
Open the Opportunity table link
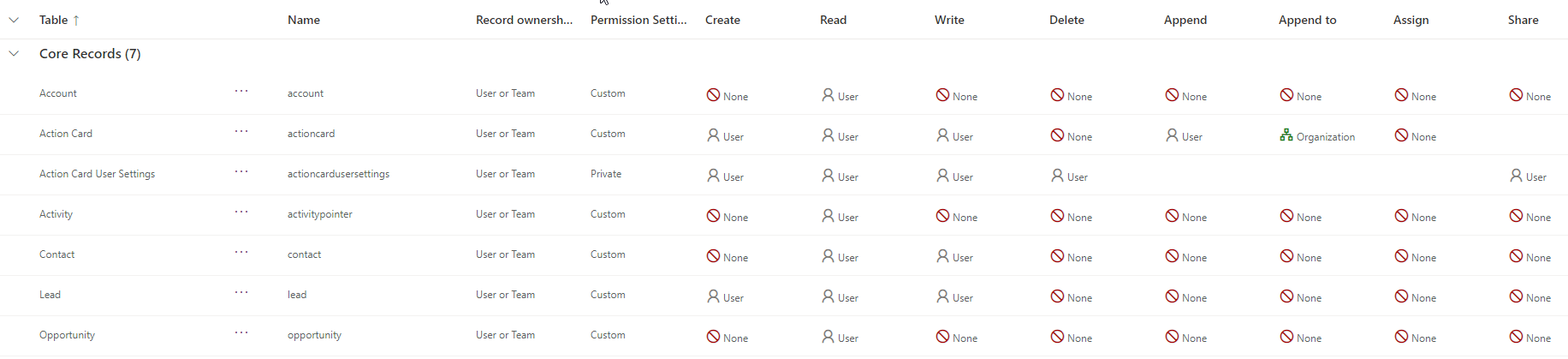click(67, 335)
